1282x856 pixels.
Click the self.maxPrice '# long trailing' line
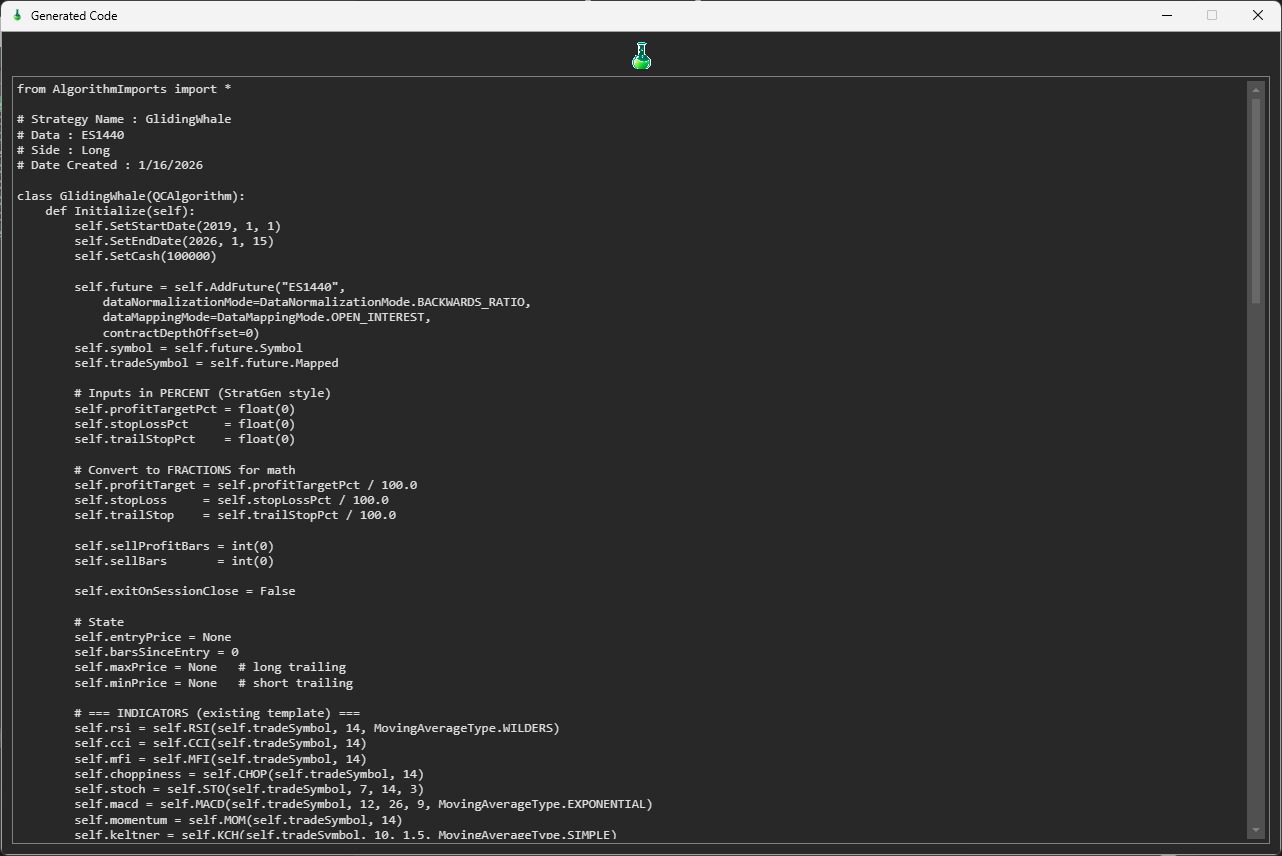pyautogui.click(x=210, y=667)
